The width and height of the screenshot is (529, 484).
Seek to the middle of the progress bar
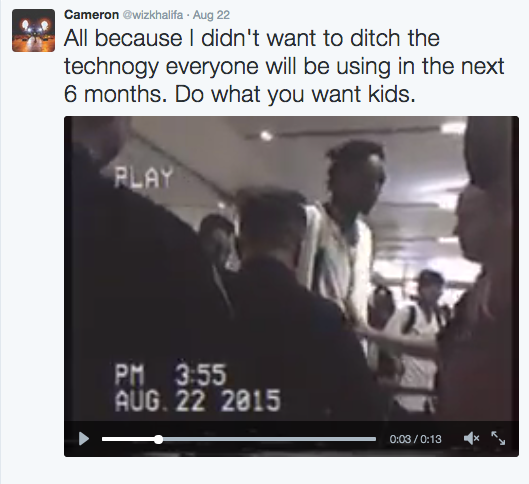point(239,439)
